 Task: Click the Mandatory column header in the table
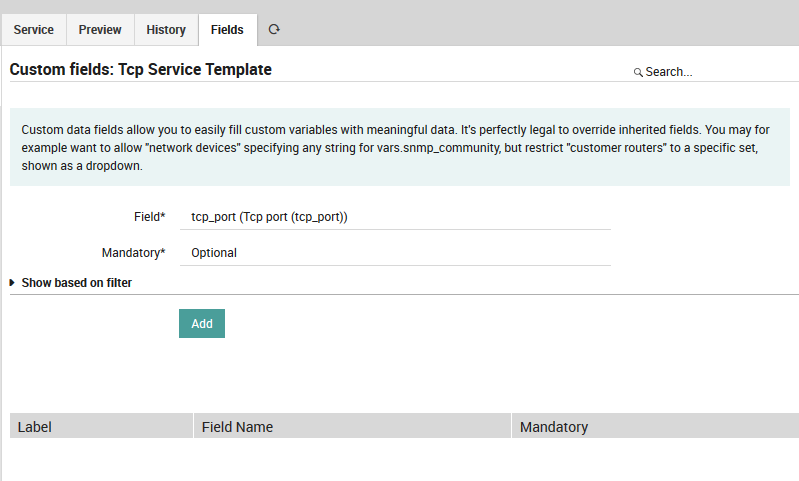pyautogui.click(x=553, y=427)
